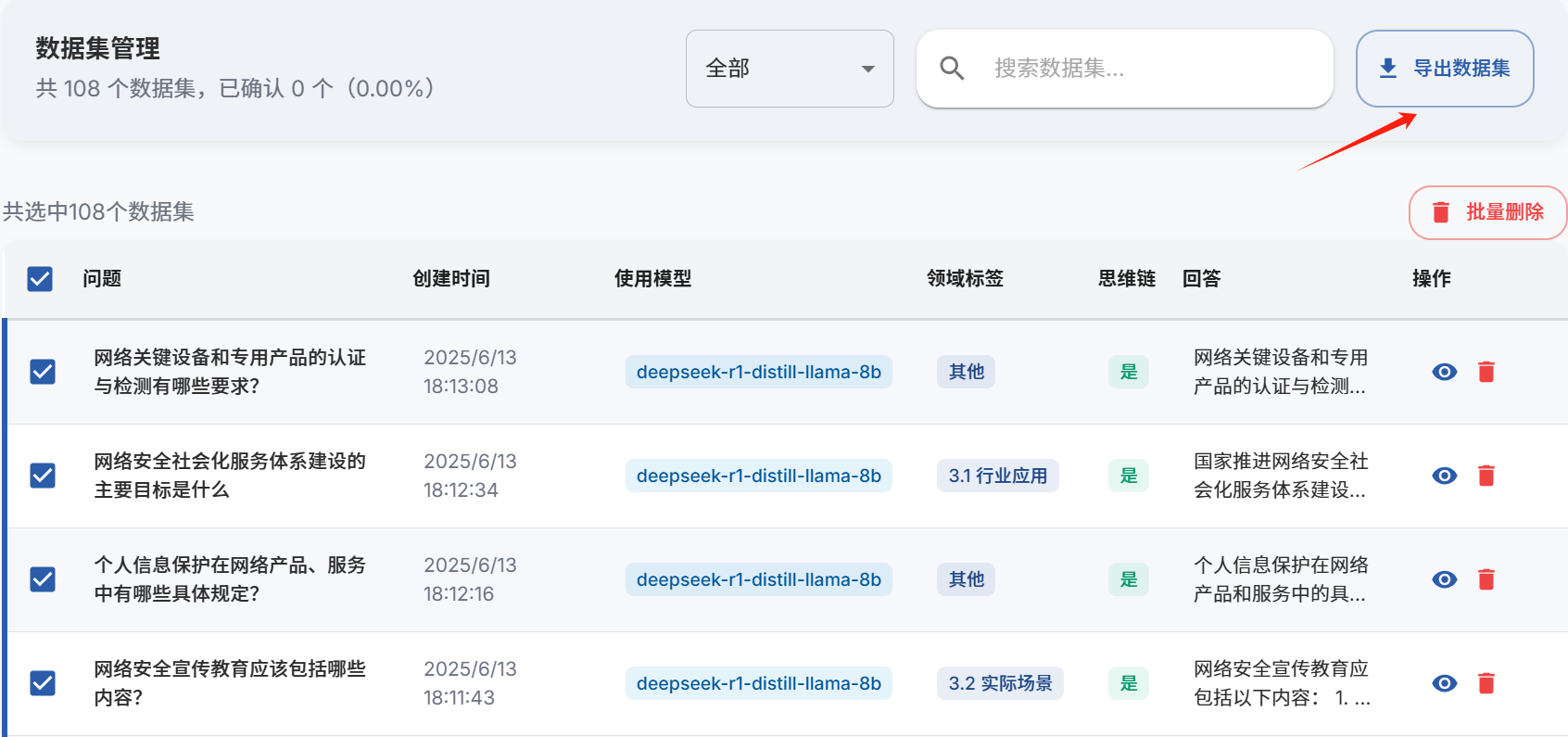This screenshot has width=1568, height=737.
Task: Click model chip in 18:12:34 row
Action: [x=759, y=476]
